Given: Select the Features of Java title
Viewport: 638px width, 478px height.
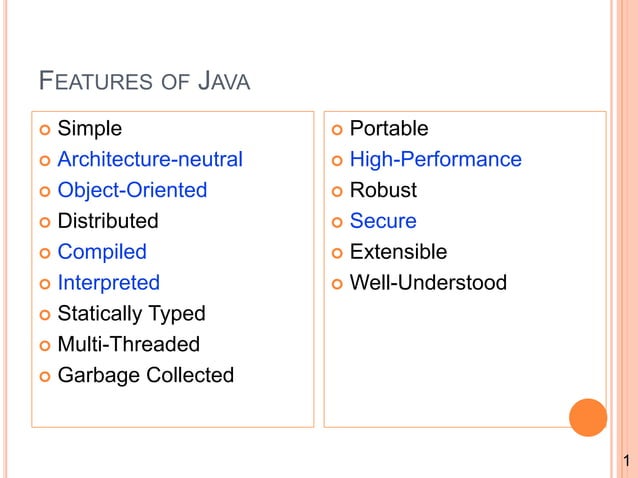Looking at the screenshot, I should (x=144, y=81).
